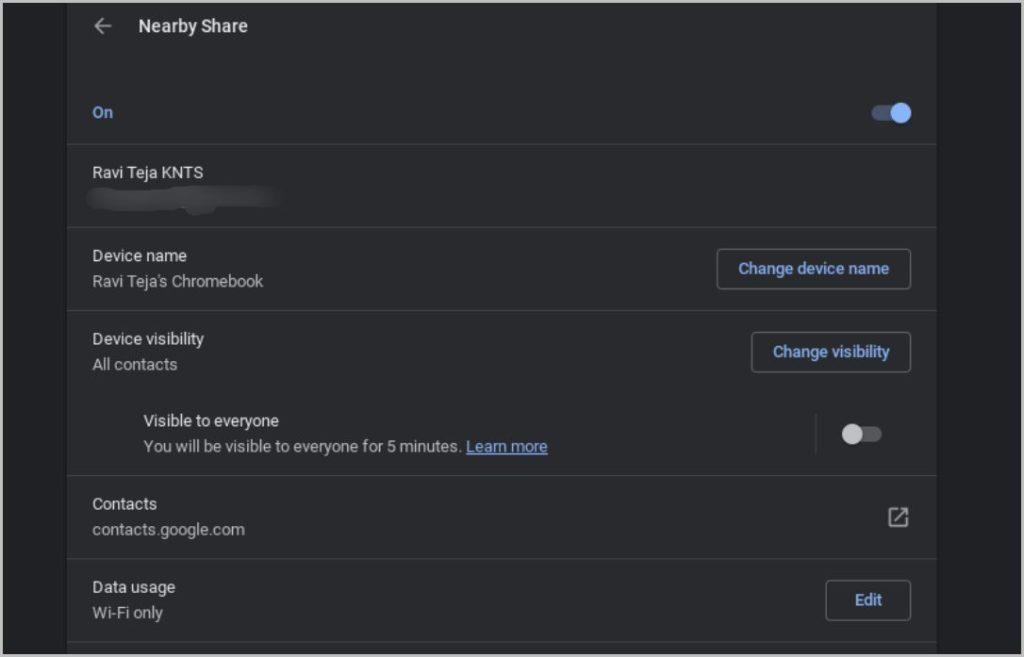
Task: Click the contacts.google.com text
Action: coord(168,530)
